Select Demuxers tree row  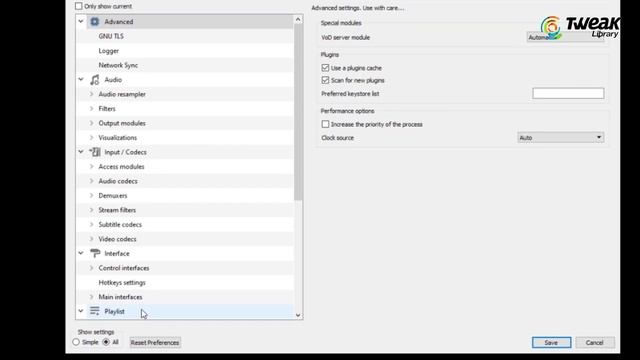point(184,196)
